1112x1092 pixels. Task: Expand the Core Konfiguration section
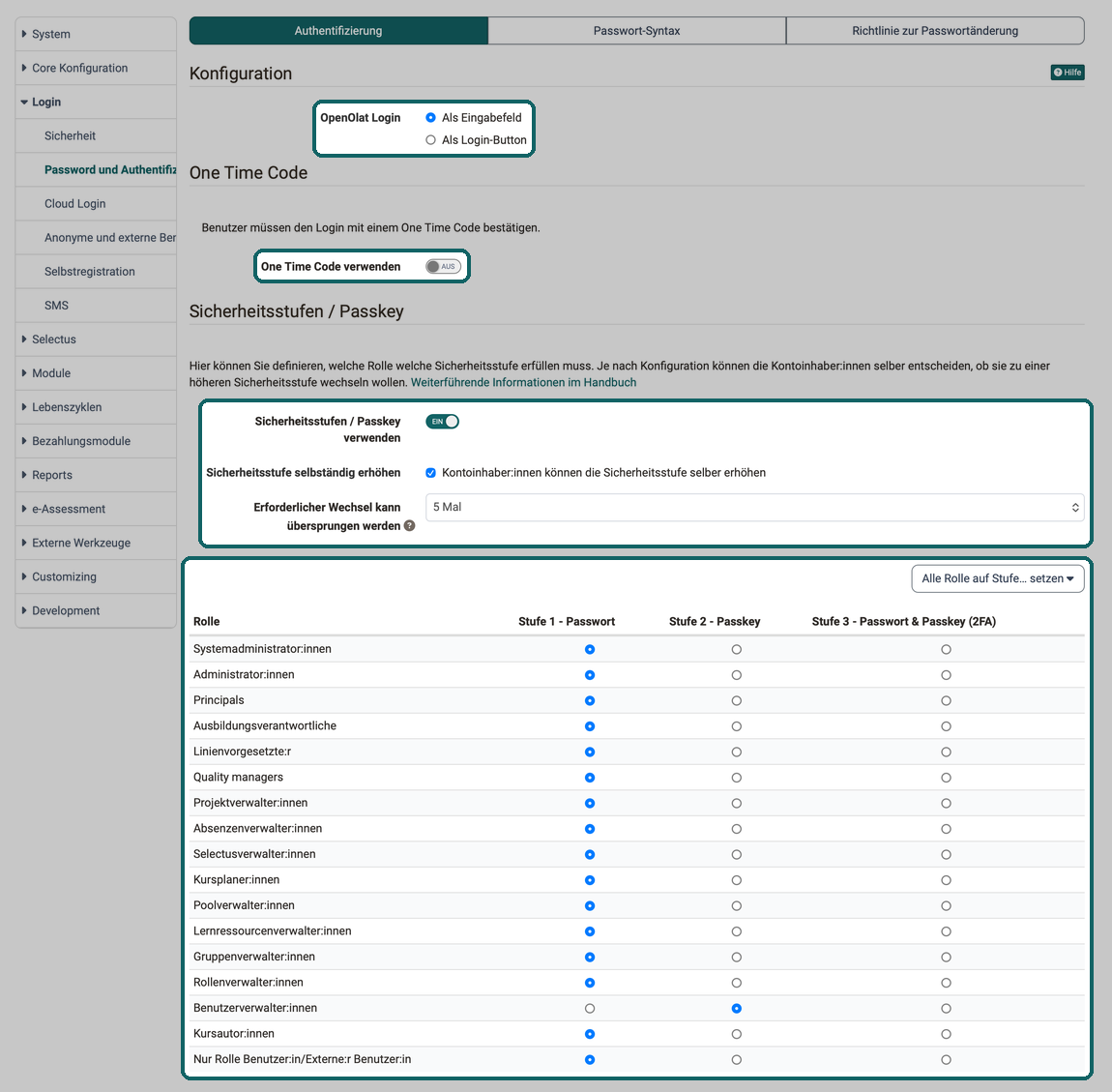coord(96,68)
